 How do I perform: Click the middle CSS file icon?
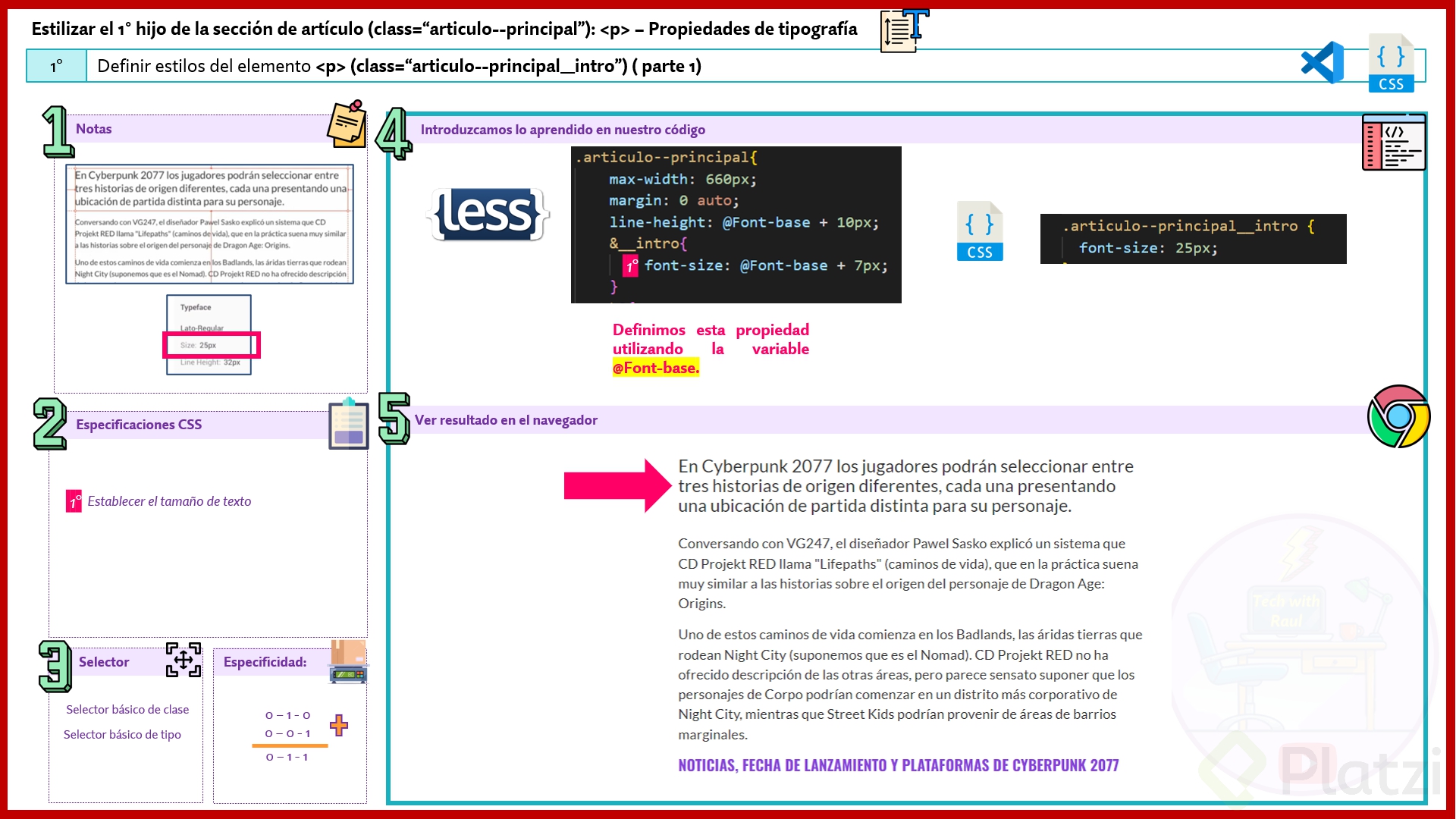coord(980,231)
